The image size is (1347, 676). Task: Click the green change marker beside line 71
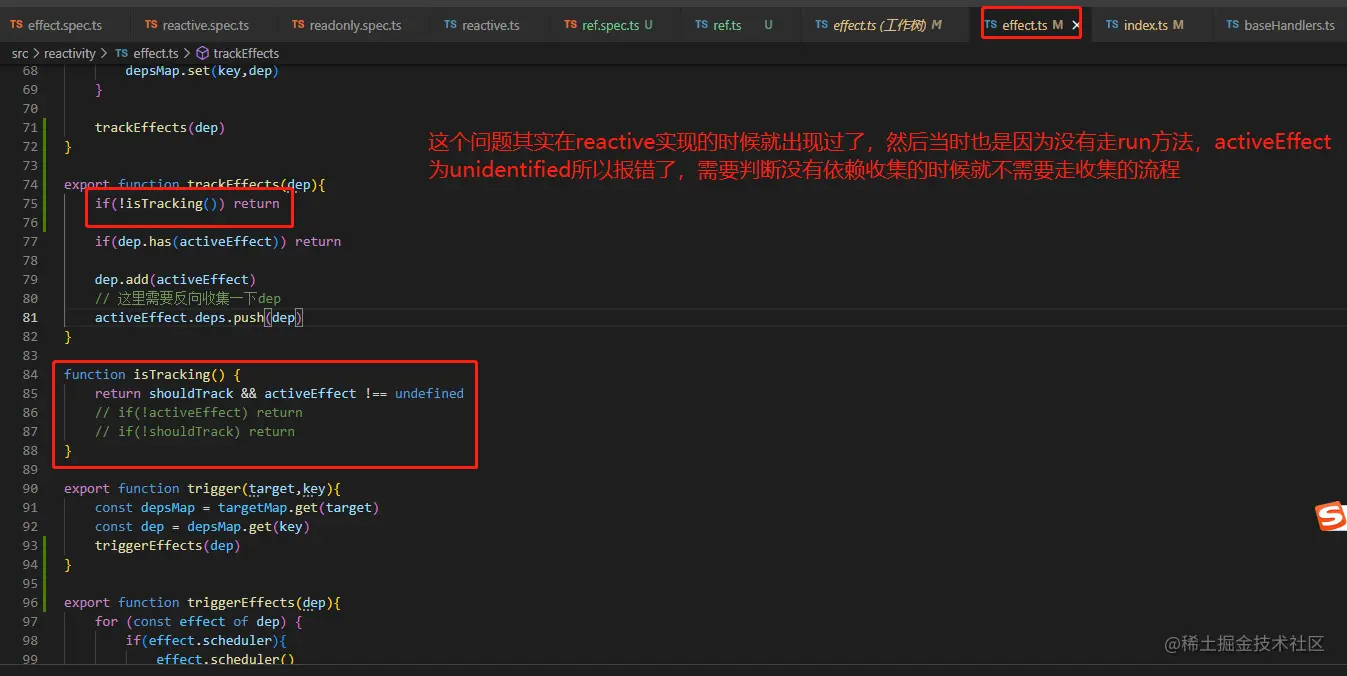point(47,128)
